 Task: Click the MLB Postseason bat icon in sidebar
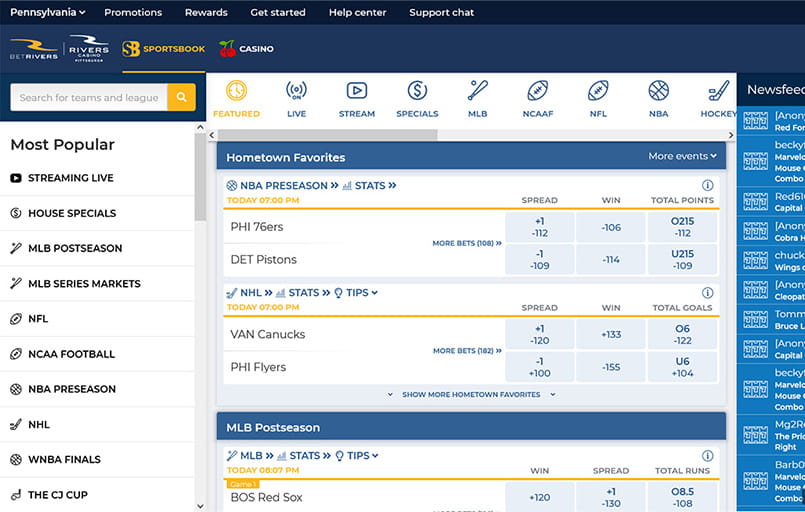(x=16, y=248)
